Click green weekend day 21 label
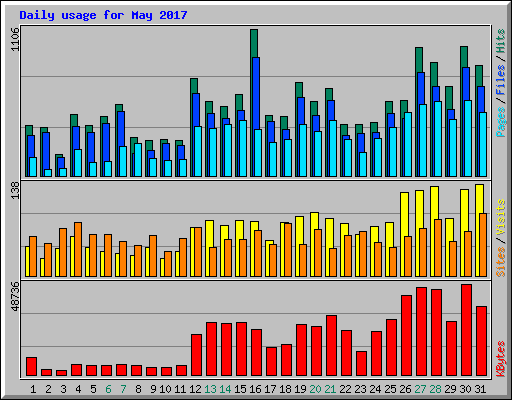Image resolution: width=512 pixels, height=400 pixels. 330,389
